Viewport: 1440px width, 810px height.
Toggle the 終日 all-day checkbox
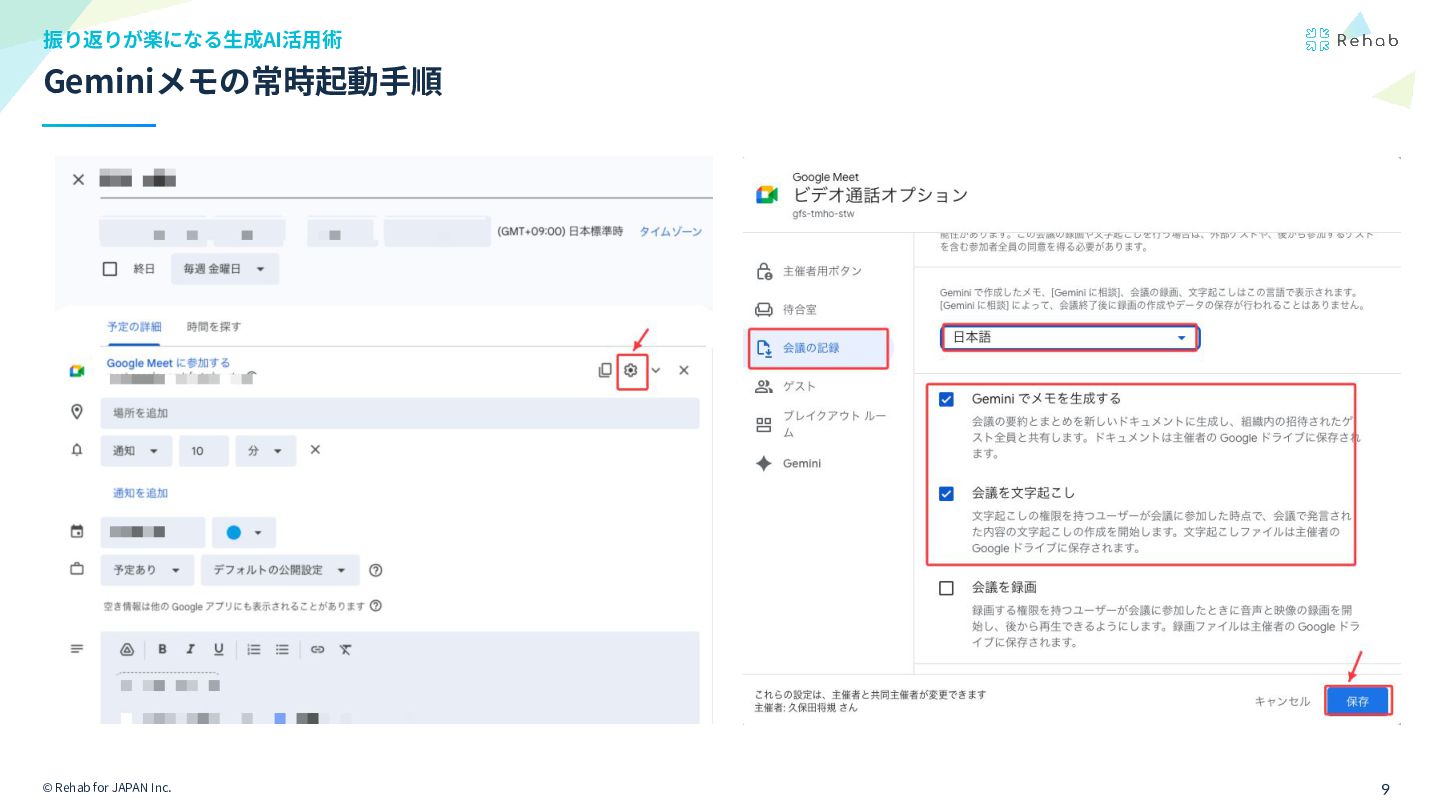click(110, 269)
